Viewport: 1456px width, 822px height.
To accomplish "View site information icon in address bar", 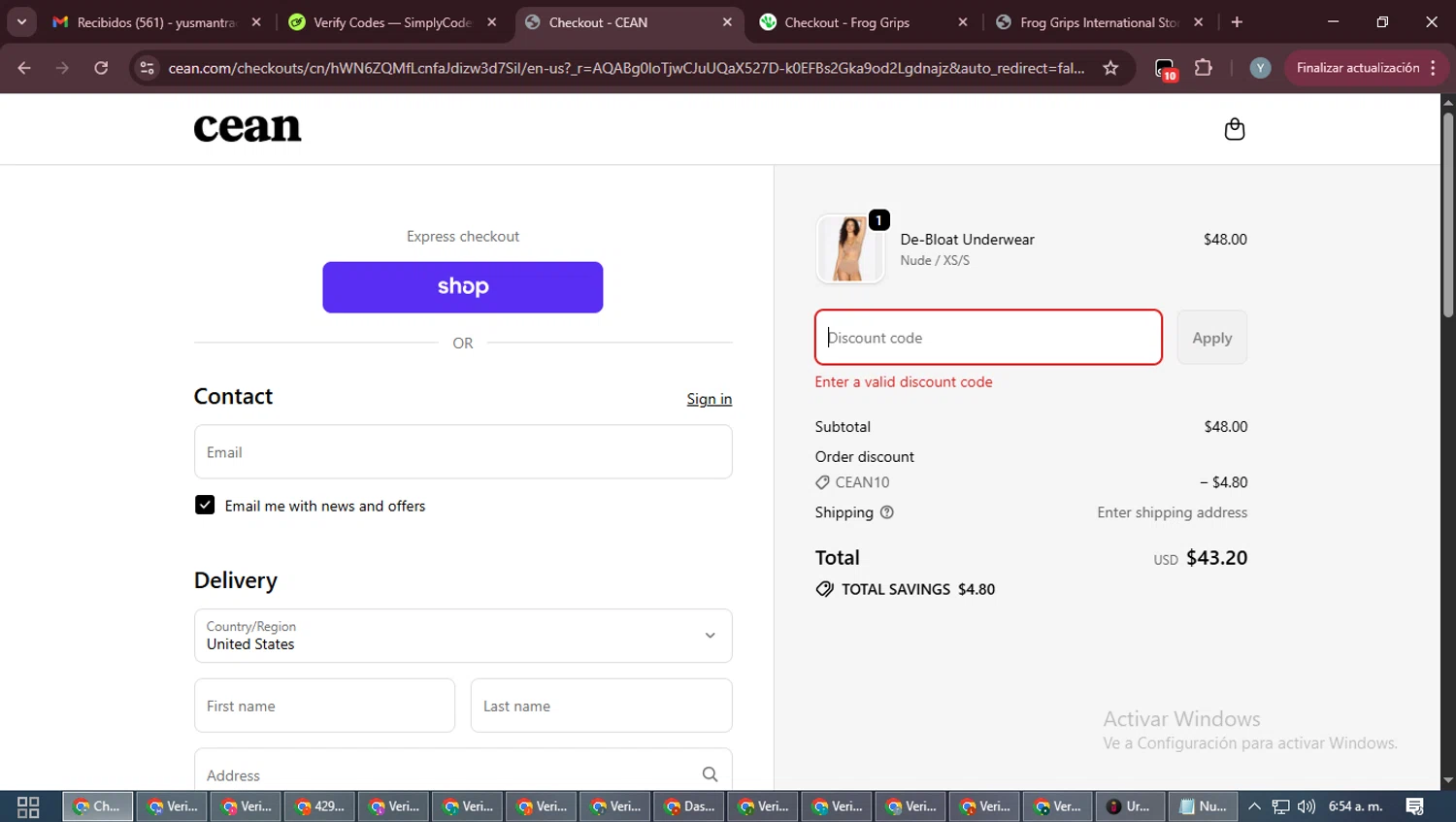I will tap(147, 68).
